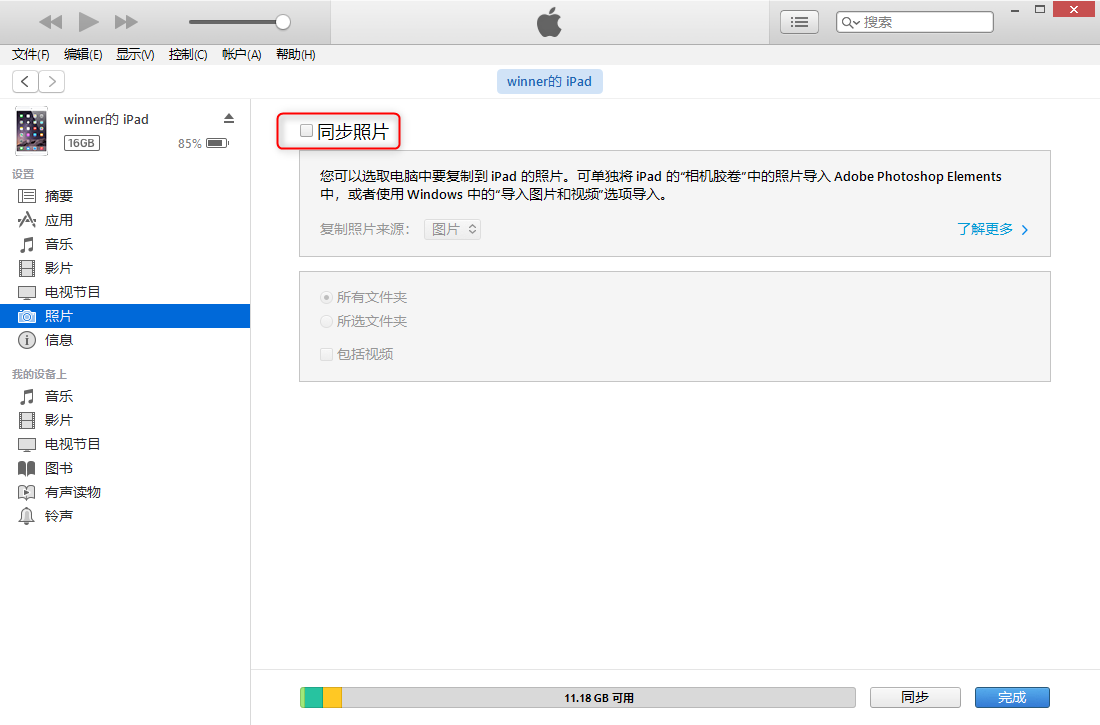
Task: Close the iTunes window
Action: [x=1074, y=10]
